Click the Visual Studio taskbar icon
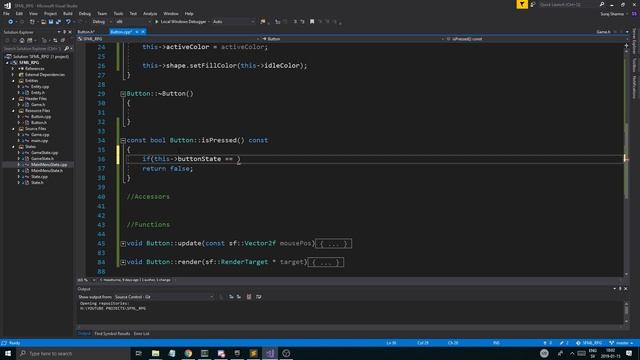Screen dimensions: 640x360 pyautogui.click(x=270, y=353)
